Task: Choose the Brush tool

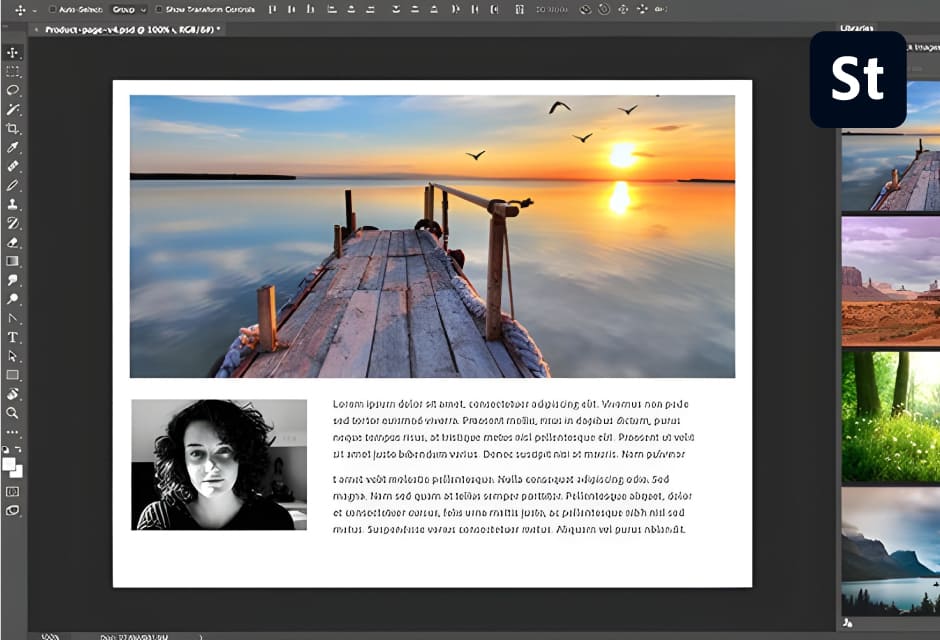Action: pyautogui.click(x=12, y=184)
